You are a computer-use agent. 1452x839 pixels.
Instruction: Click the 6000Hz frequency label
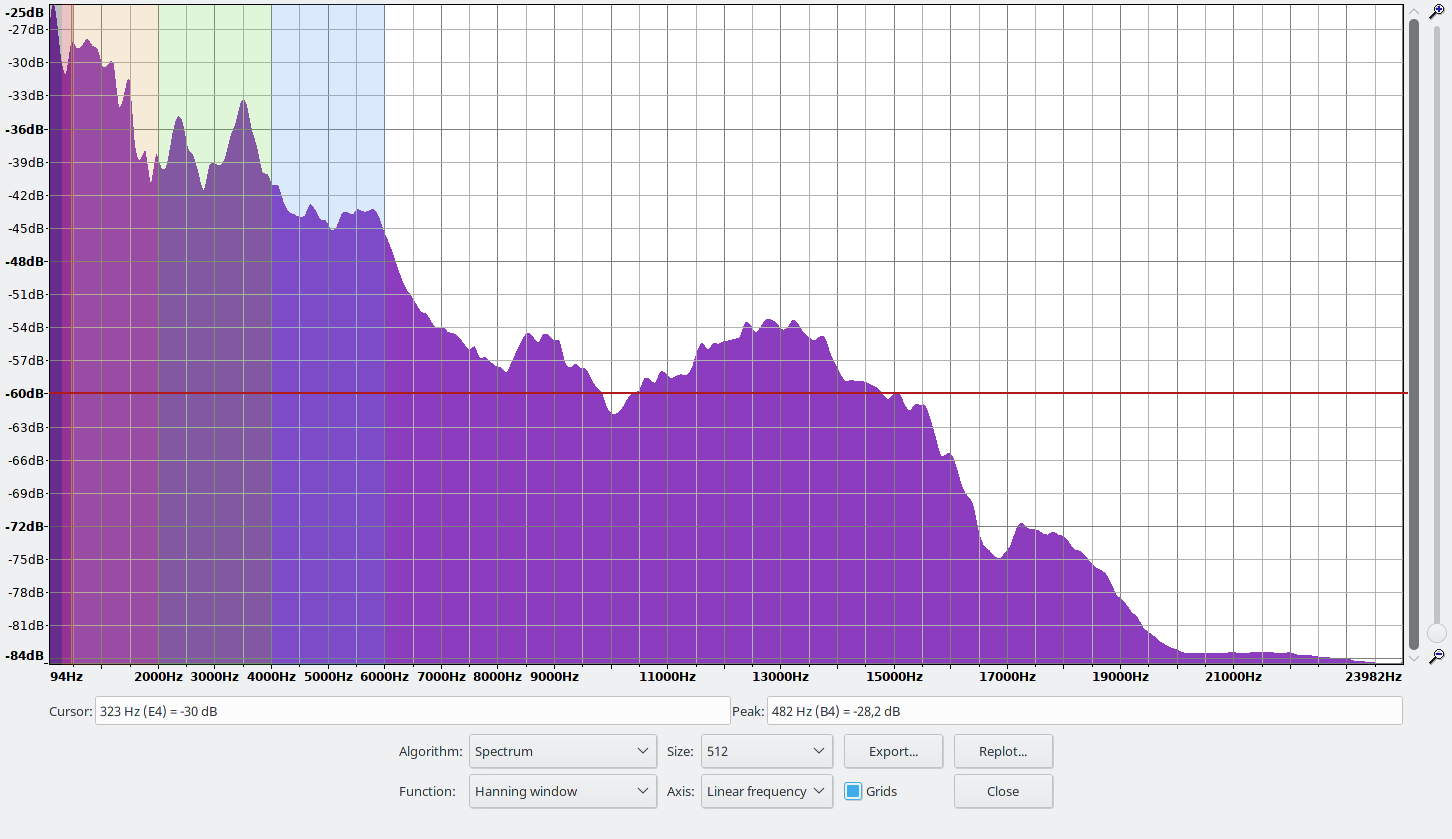384,677
